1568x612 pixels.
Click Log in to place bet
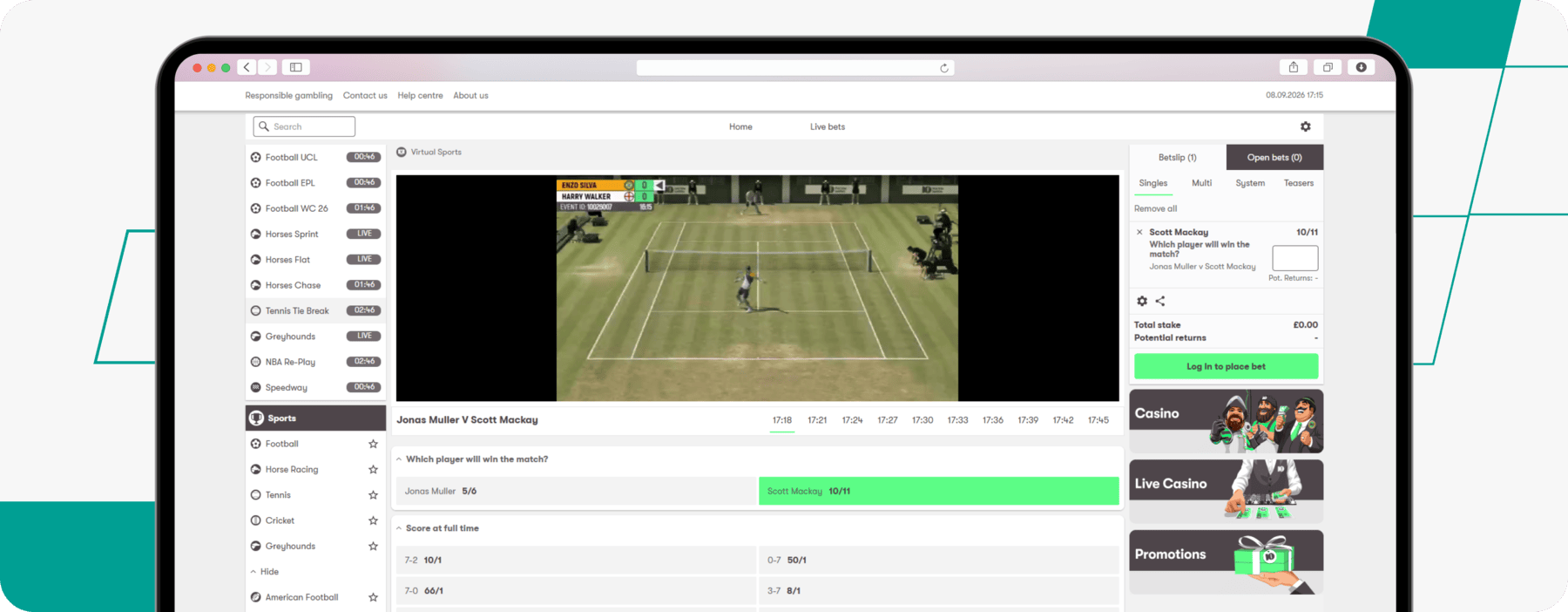[x=1226, y=367]
